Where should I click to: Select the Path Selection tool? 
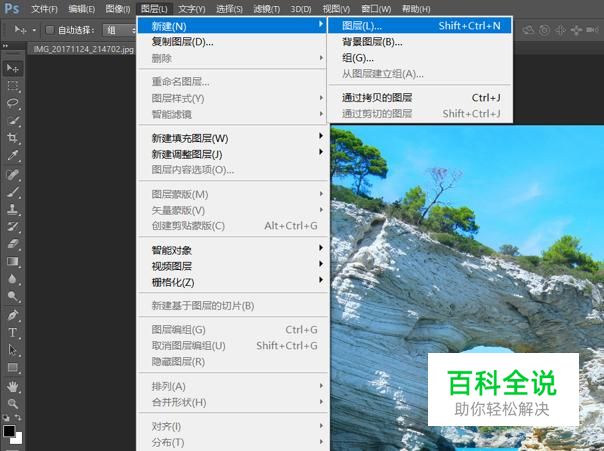[x=13, y=350]
